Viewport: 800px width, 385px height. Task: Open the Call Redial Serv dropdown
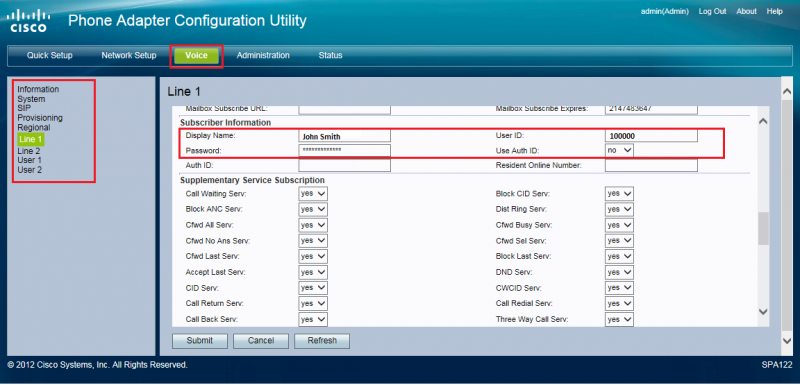619,304
